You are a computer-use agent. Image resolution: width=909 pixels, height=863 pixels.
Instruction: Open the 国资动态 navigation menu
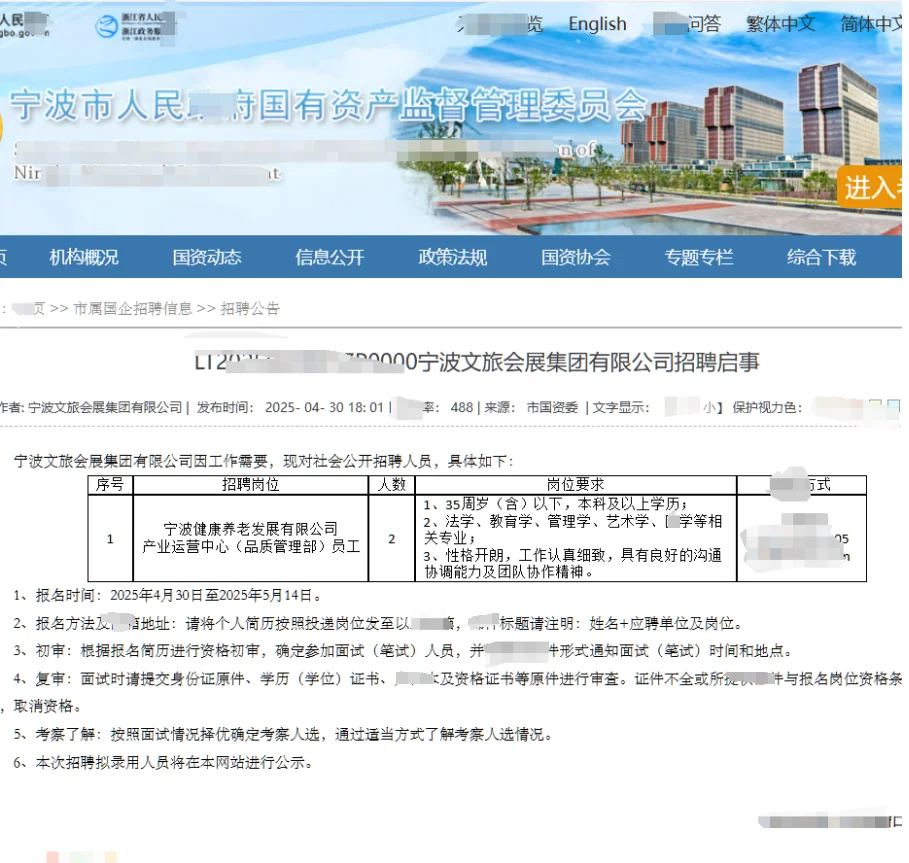pyautogui.click(x=207, y=257)
